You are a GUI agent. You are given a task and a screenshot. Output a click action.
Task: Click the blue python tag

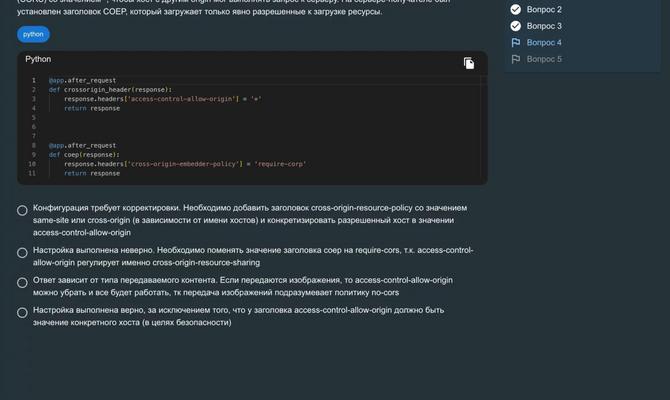tap(33, 34)
